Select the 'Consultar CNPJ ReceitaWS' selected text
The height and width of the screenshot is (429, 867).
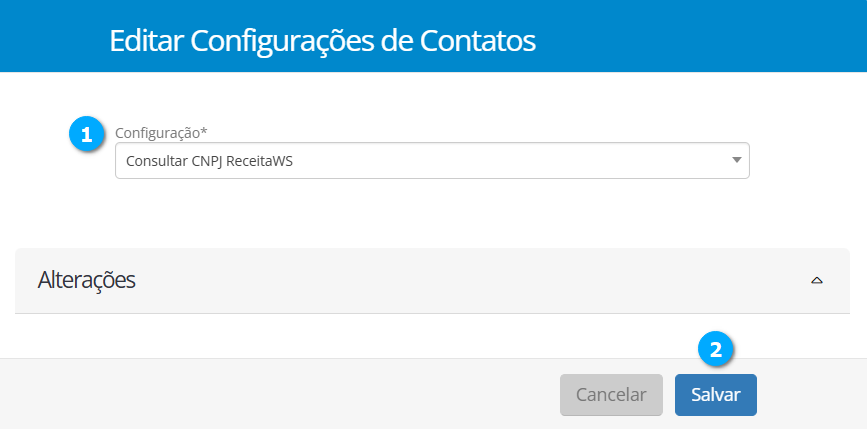click(x=209, y=160)
